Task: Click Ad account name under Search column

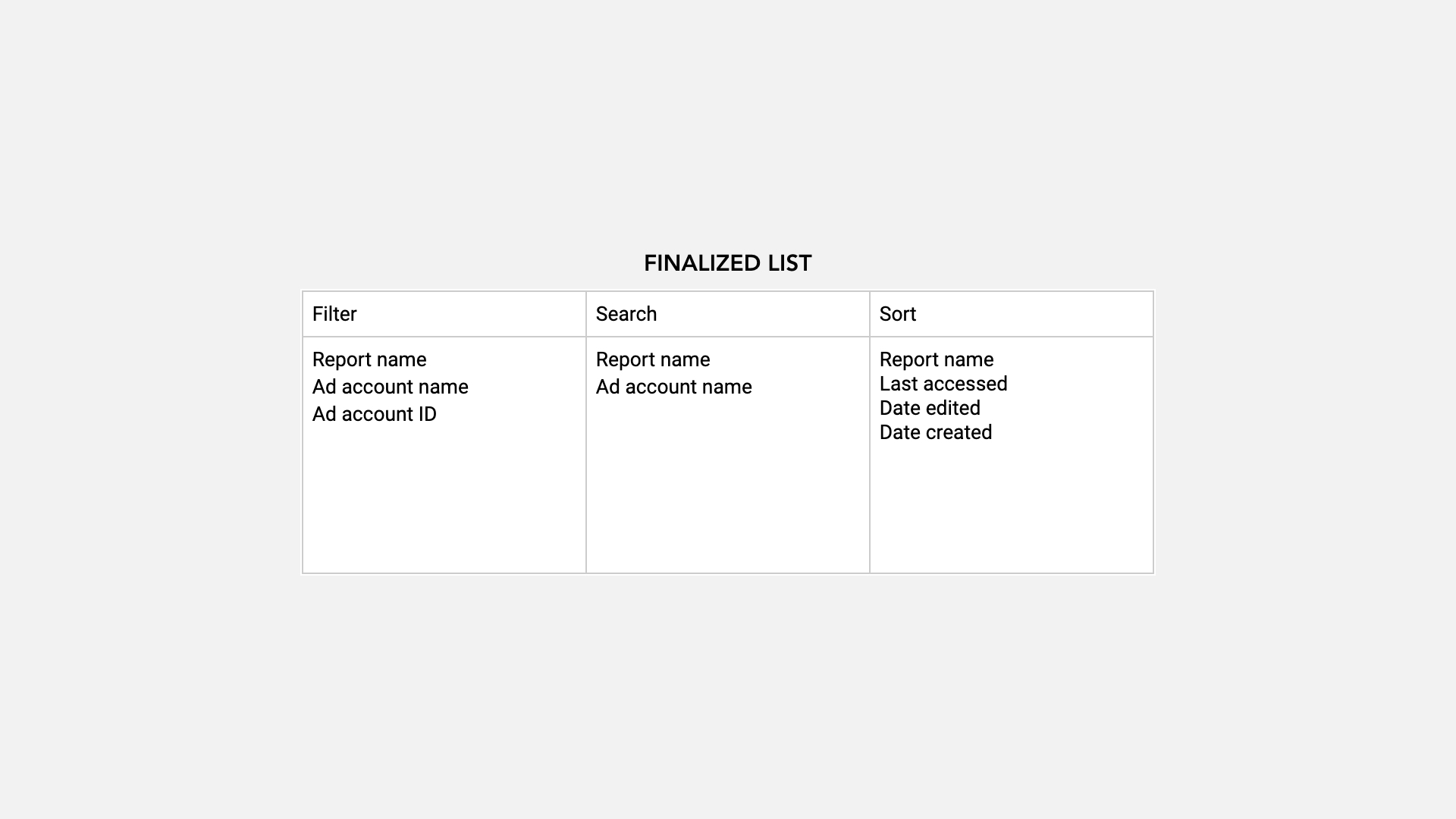Action: pos(673,387)
